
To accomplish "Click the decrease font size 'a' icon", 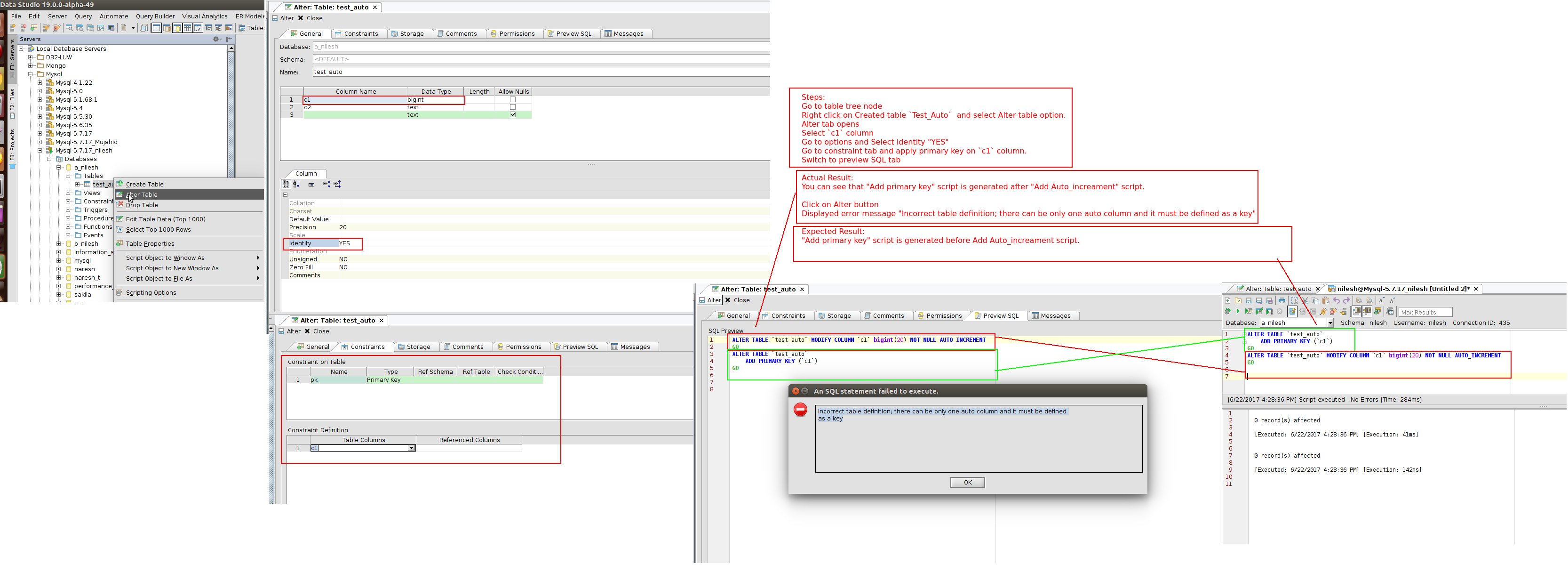I will [x=1382, y=300].
